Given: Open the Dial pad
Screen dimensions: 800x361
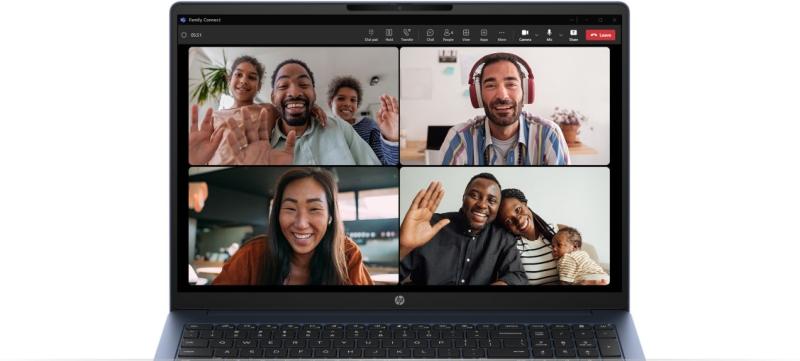Looking at the screenshot, I should coord(371,35).
